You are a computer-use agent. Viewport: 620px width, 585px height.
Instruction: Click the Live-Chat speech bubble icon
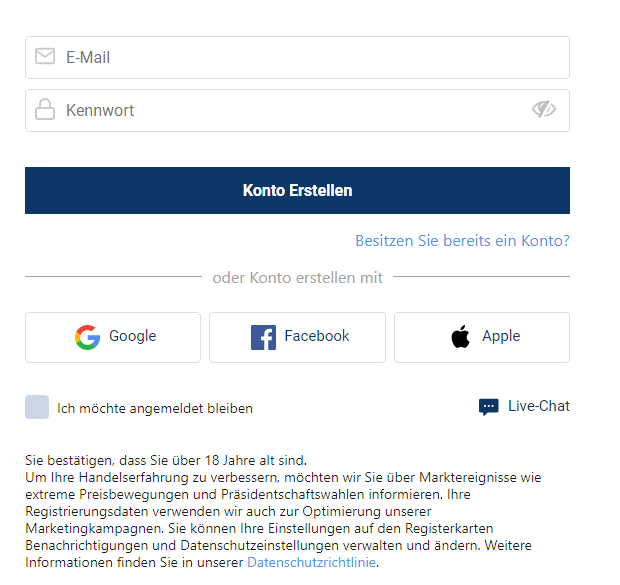point(489,407)
